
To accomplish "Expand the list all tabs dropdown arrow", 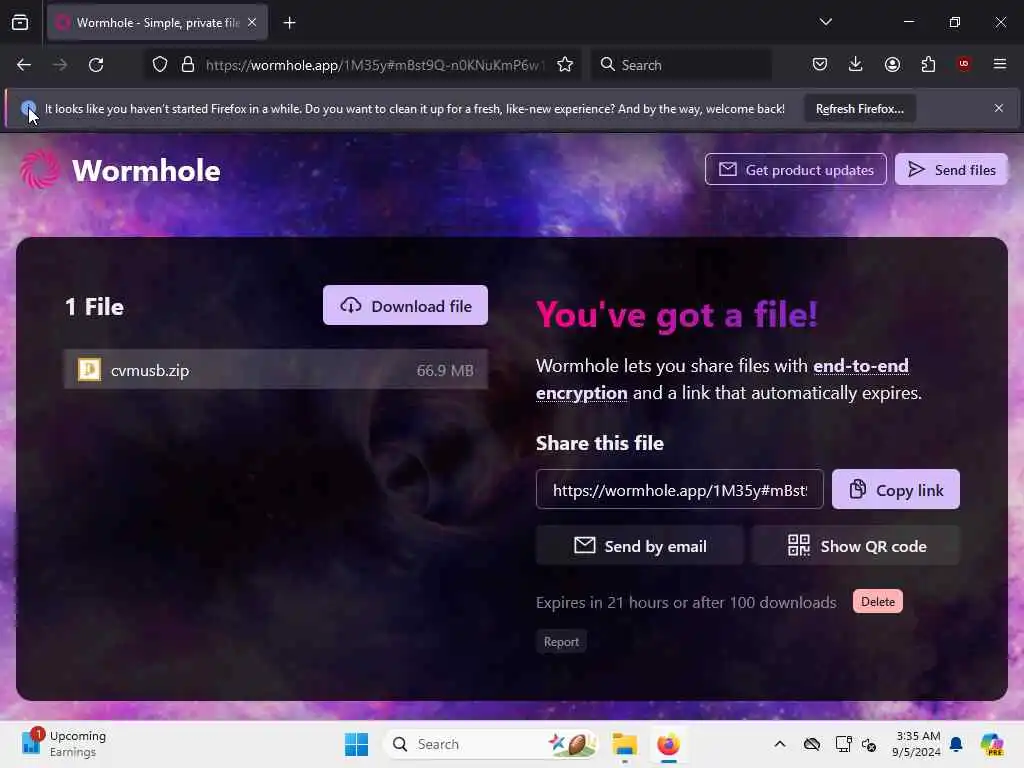I will tap(825, 22).
